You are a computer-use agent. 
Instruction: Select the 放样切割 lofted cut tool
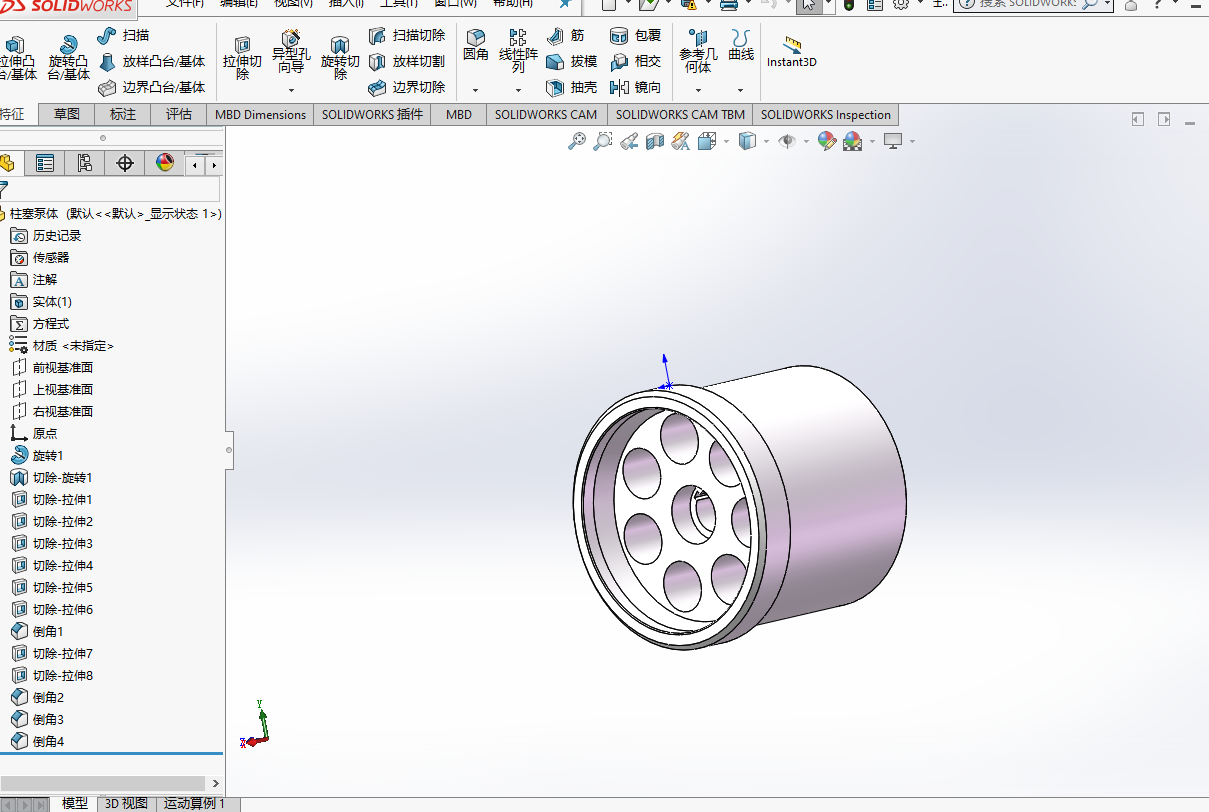click(407, 62)
